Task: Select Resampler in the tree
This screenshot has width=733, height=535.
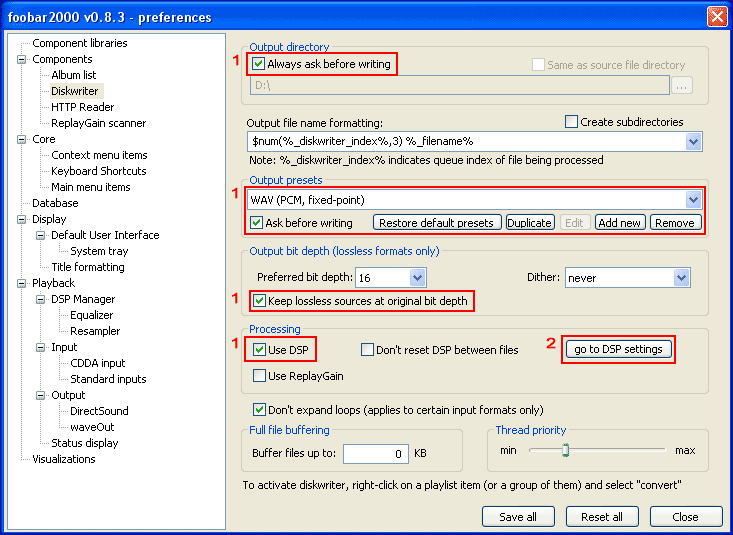Action: [95, 331]
